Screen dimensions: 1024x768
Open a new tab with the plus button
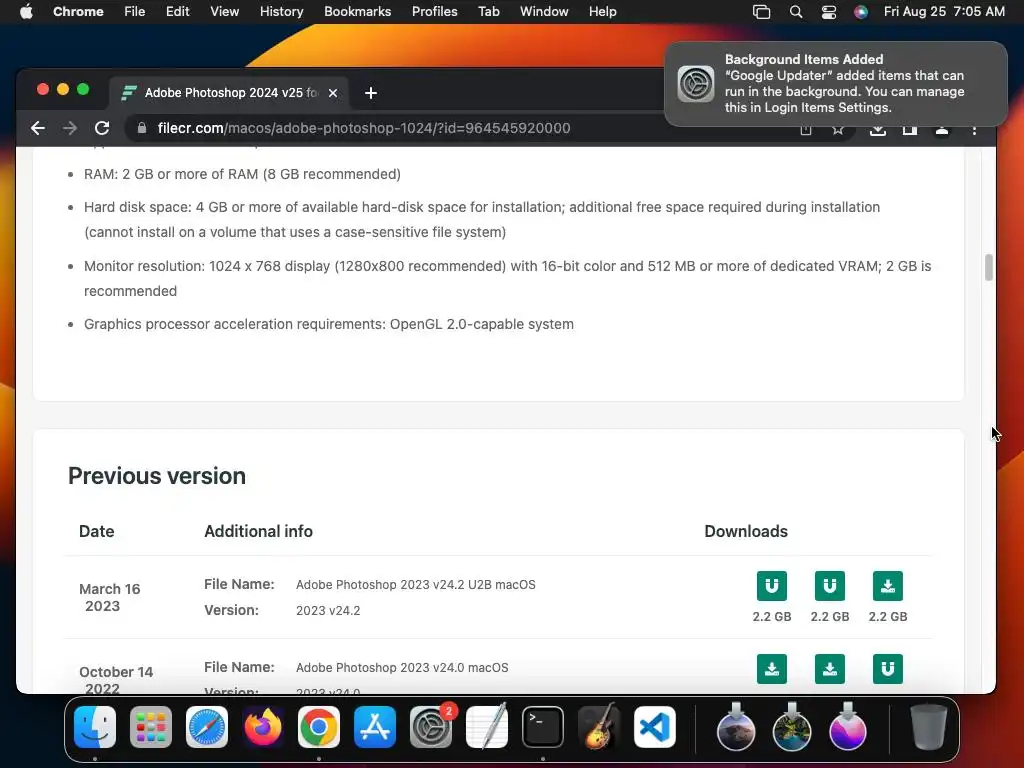[x=371, y=93]
